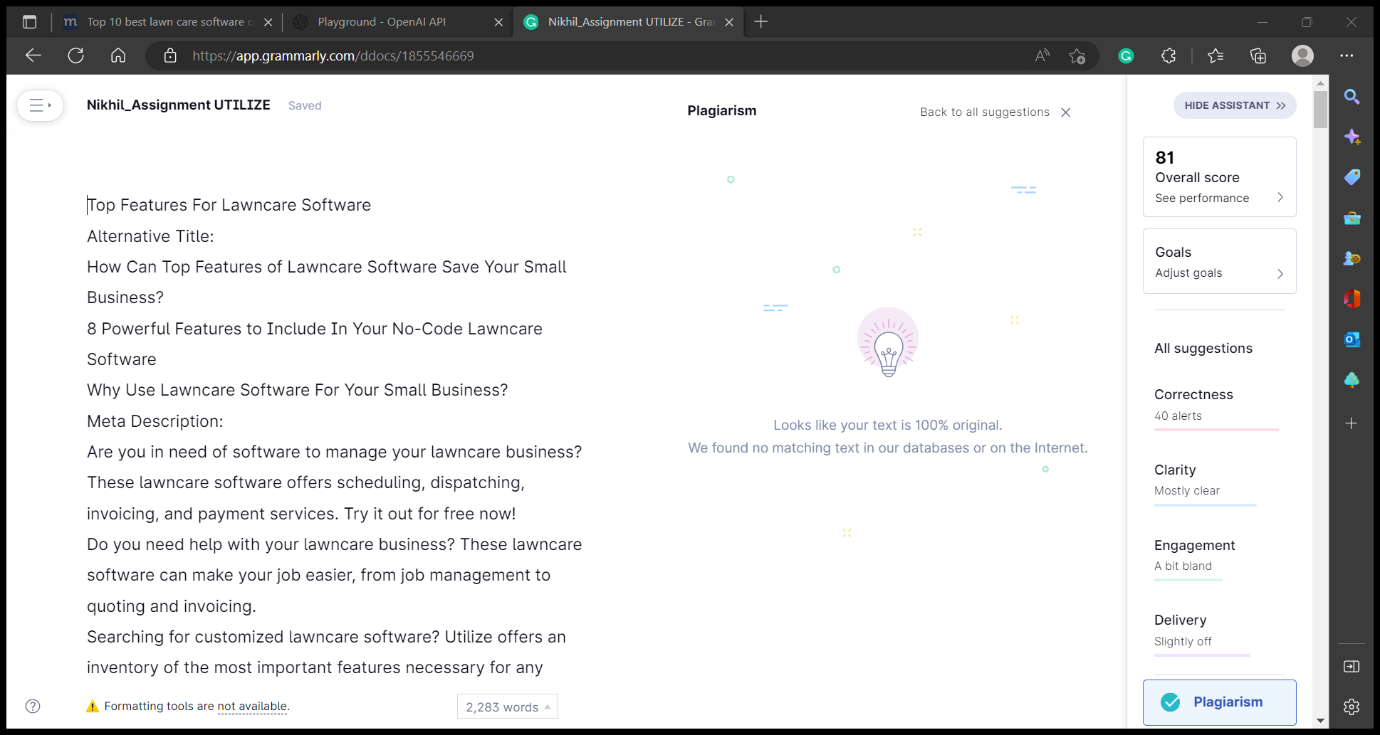Click the Delivery score progress bar
Viewport: 1380px width, 735px height.
[x=1202, y=655]
